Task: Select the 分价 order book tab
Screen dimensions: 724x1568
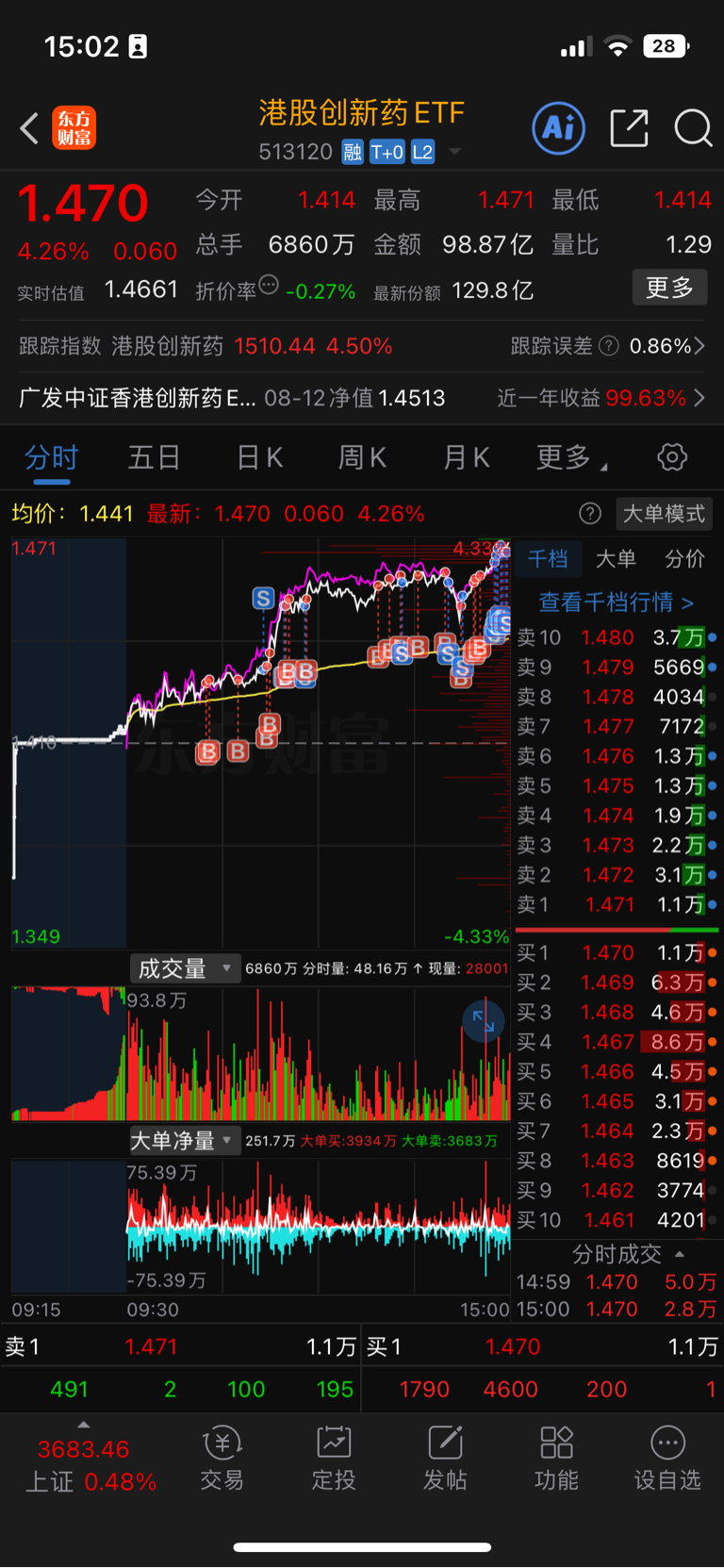Action: coord(684,559)
